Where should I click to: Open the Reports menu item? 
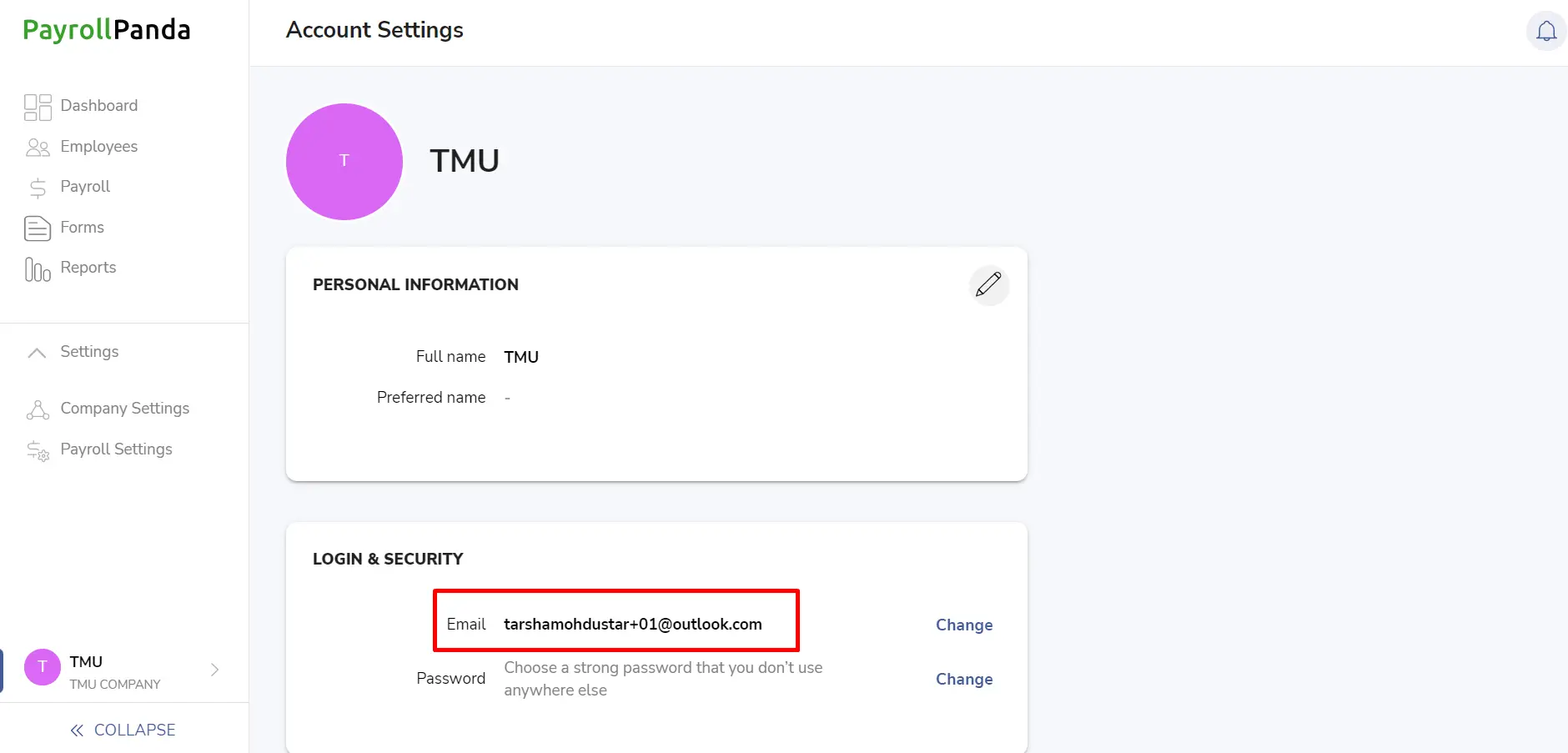[88, 268]
